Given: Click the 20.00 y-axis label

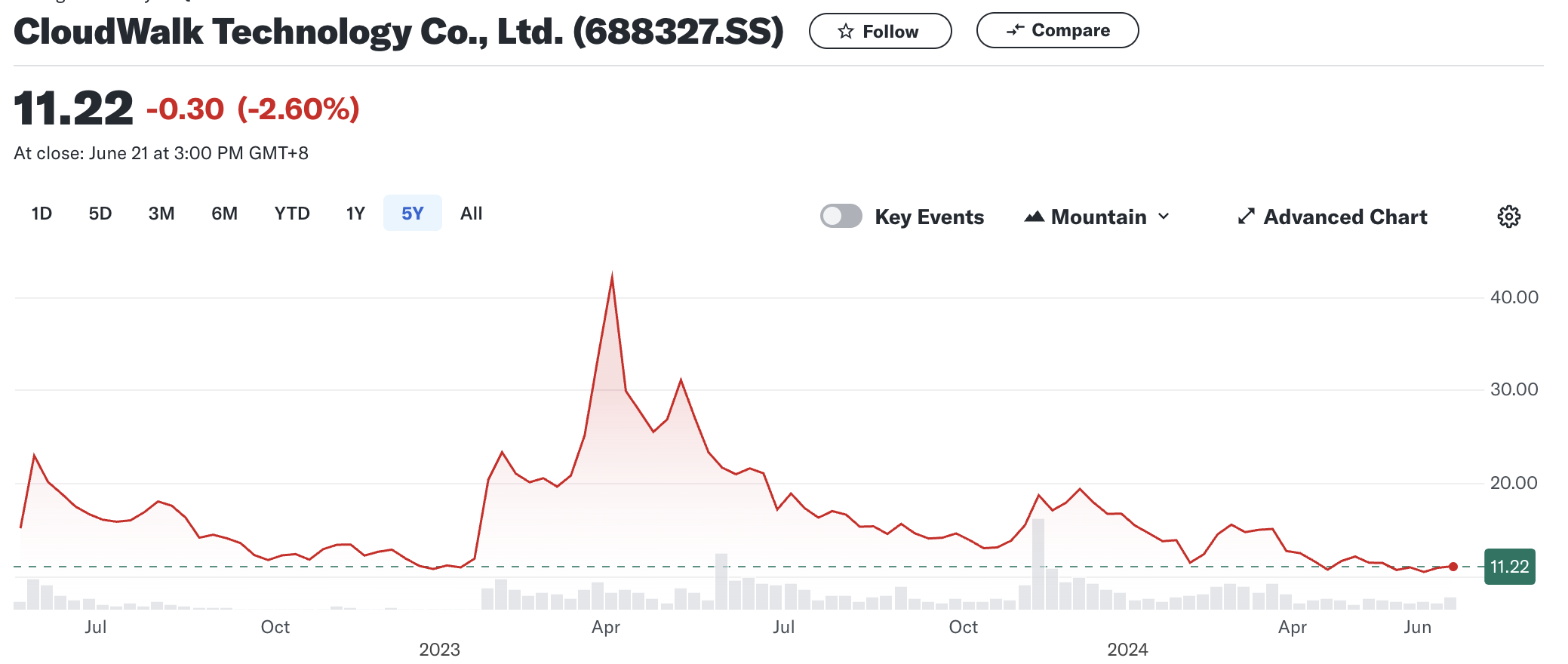Looking at the screenshot, I should click(x=1514, y=483).
